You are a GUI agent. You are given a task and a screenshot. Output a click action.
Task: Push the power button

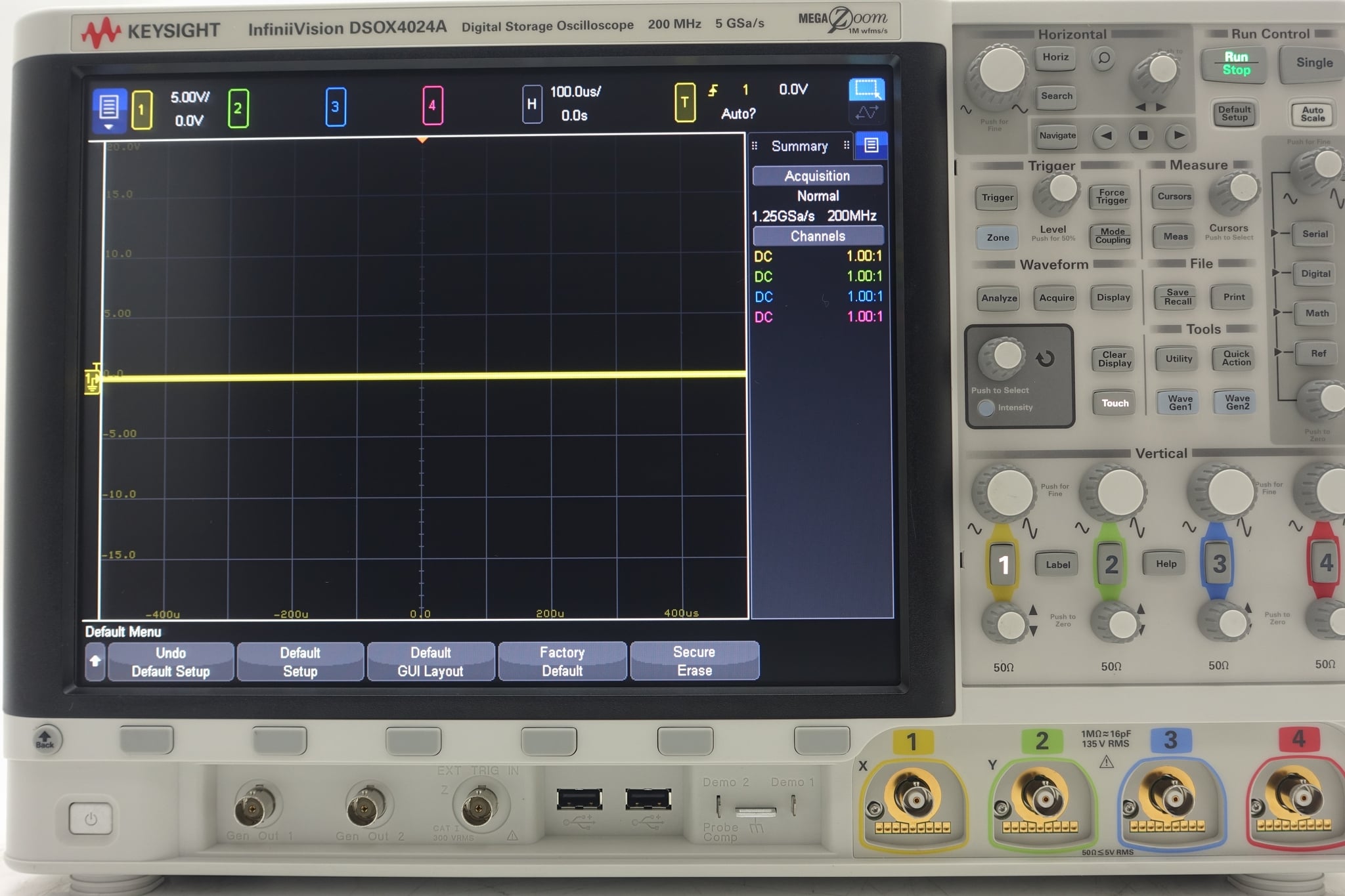[91, 819]
